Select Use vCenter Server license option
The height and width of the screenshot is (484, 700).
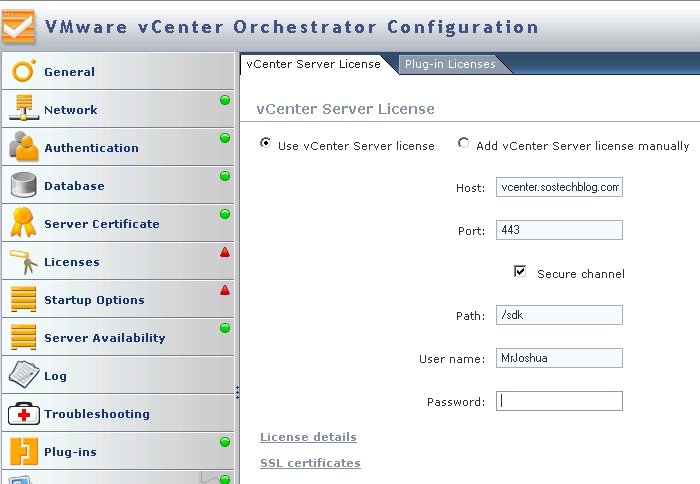point(265,143)
